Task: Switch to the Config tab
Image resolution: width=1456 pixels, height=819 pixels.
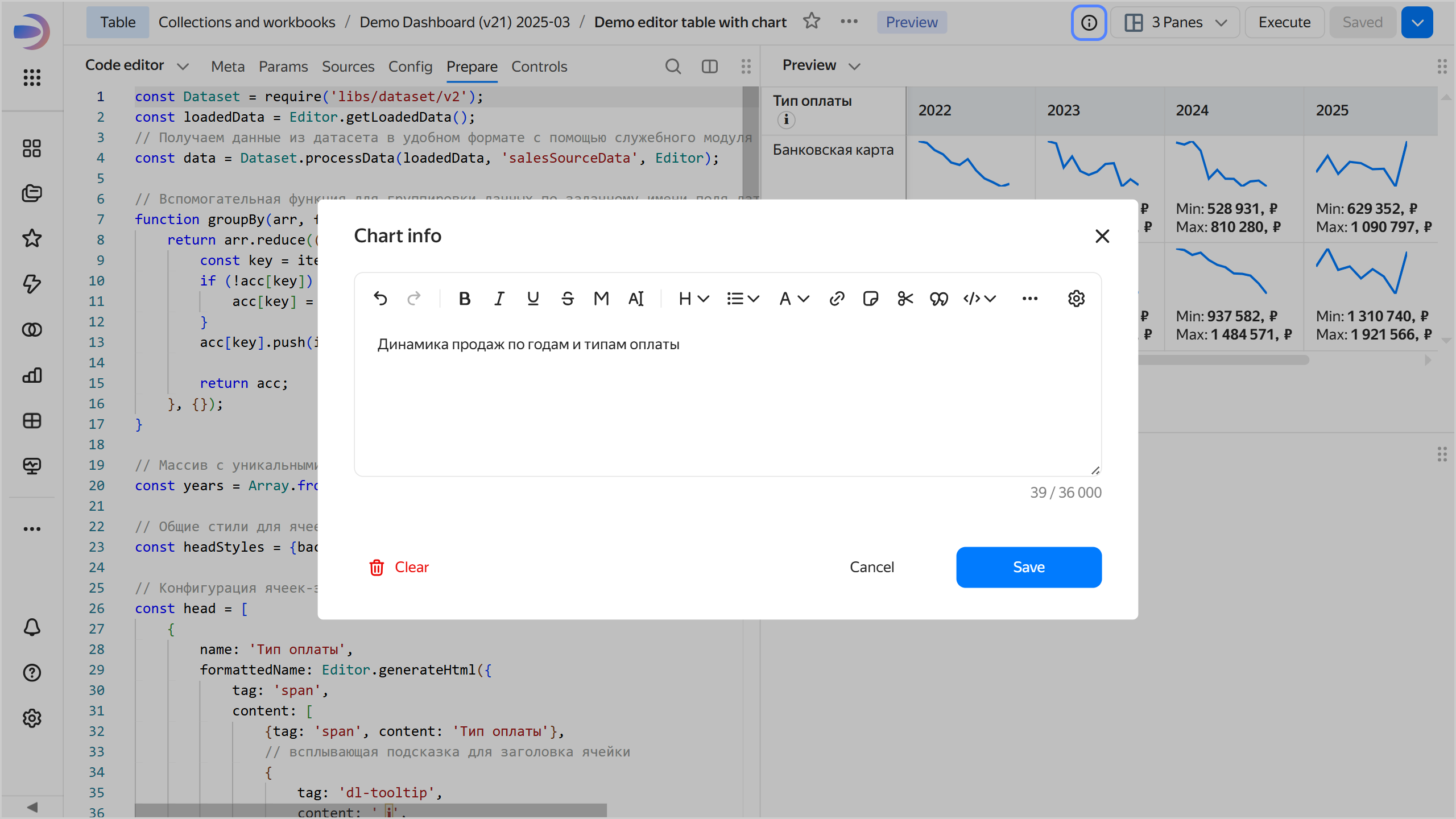Action: coord(410,67)
